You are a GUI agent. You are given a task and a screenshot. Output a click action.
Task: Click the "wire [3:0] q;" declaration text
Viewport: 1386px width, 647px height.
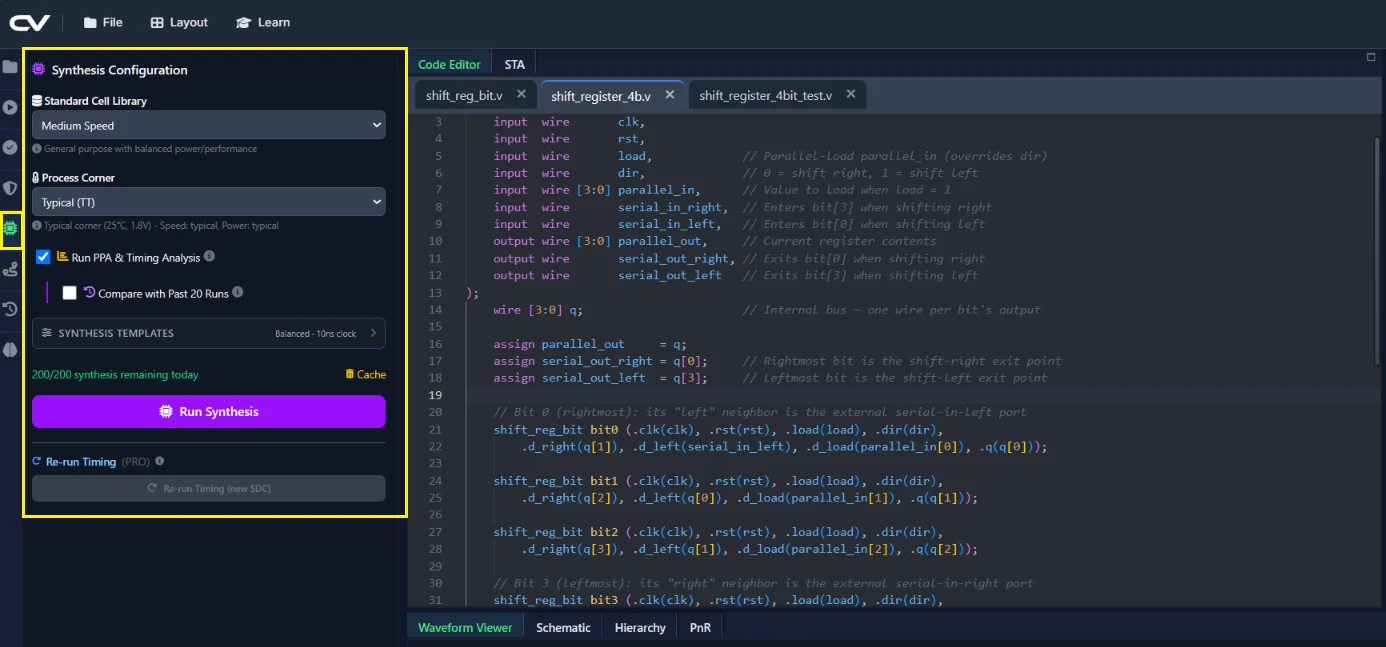538,310
